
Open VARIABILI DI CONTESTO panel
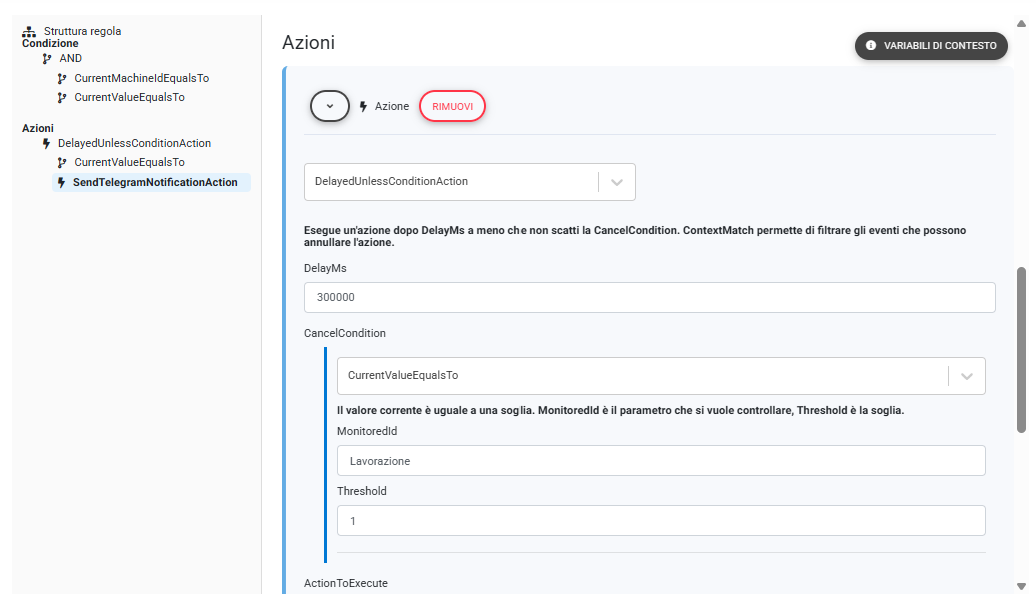(x=931, y=46)
